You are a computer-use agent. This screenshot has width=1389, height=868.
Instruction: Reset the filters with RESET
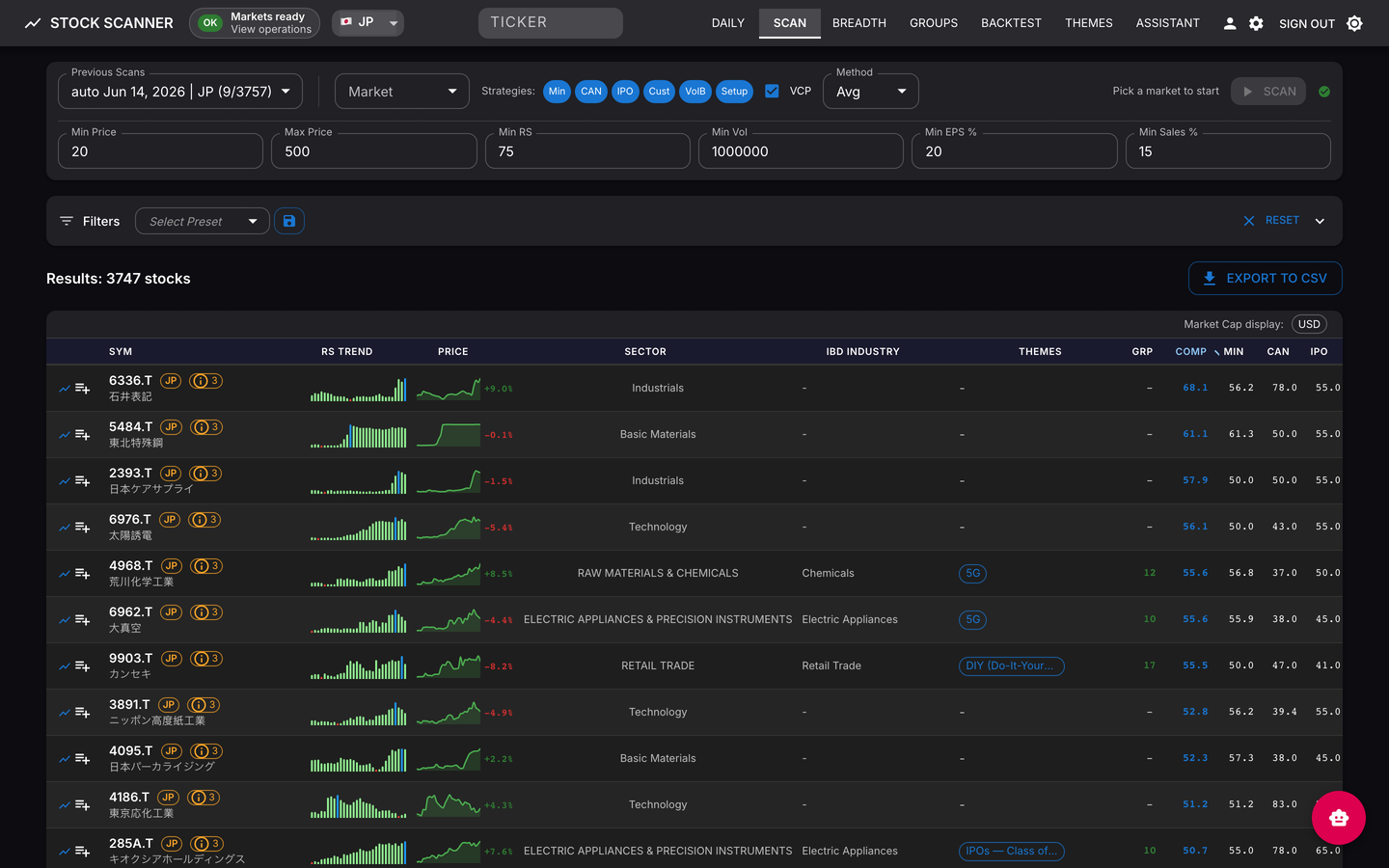click(1271, 221)
